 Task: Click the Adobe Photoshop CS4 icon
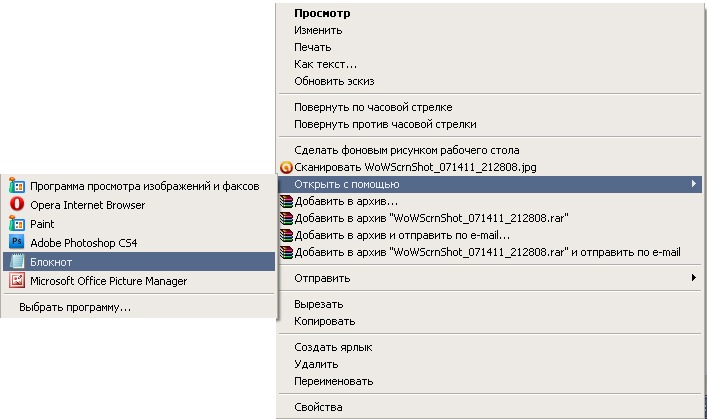[x=17, y=242]
